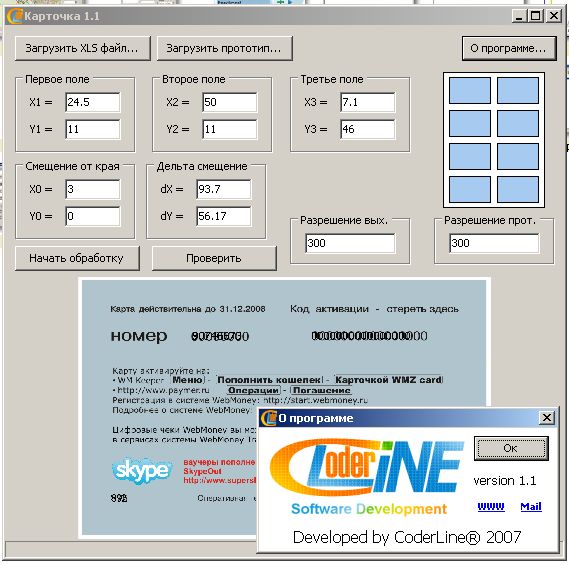Select the Y2 input field
The width and height of the screenshot is (569, 565).
pos(230,129)
